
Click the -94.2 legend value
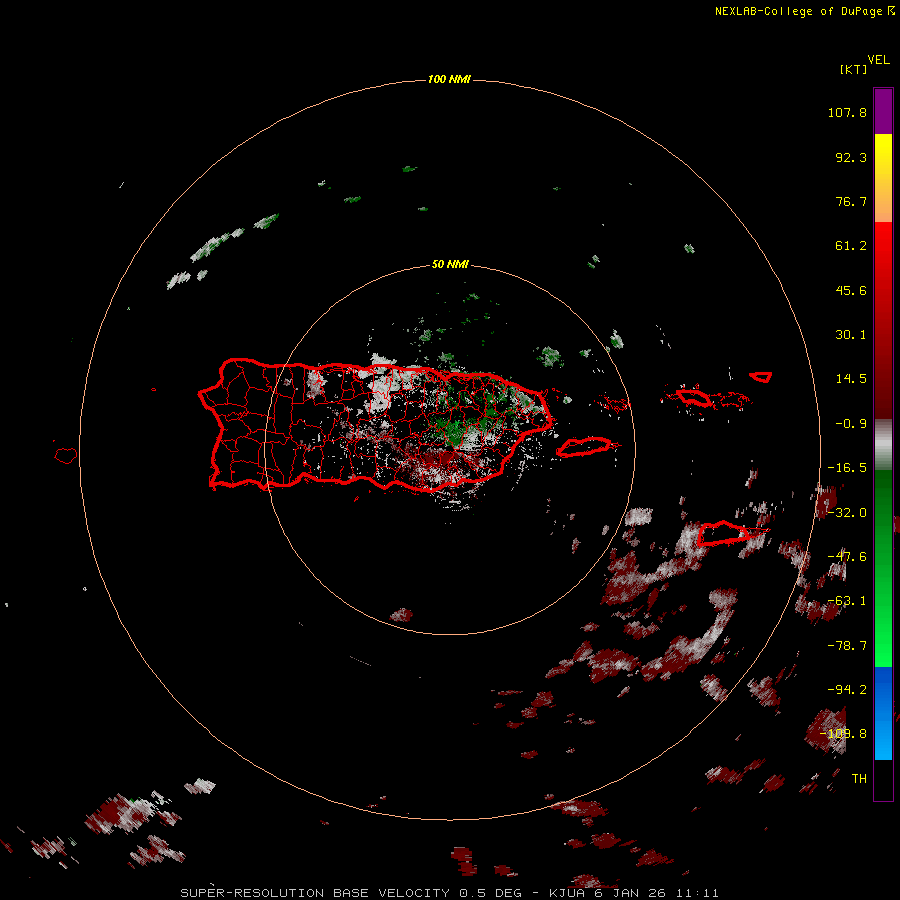847,690
